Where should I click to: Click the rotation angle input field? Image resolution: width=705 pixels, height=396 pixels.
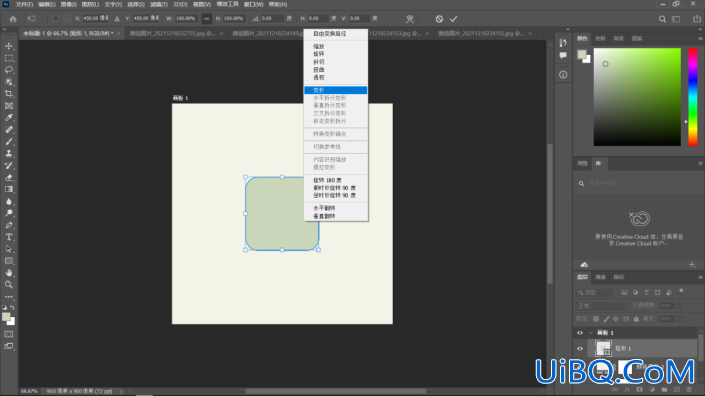click(272, 18)
